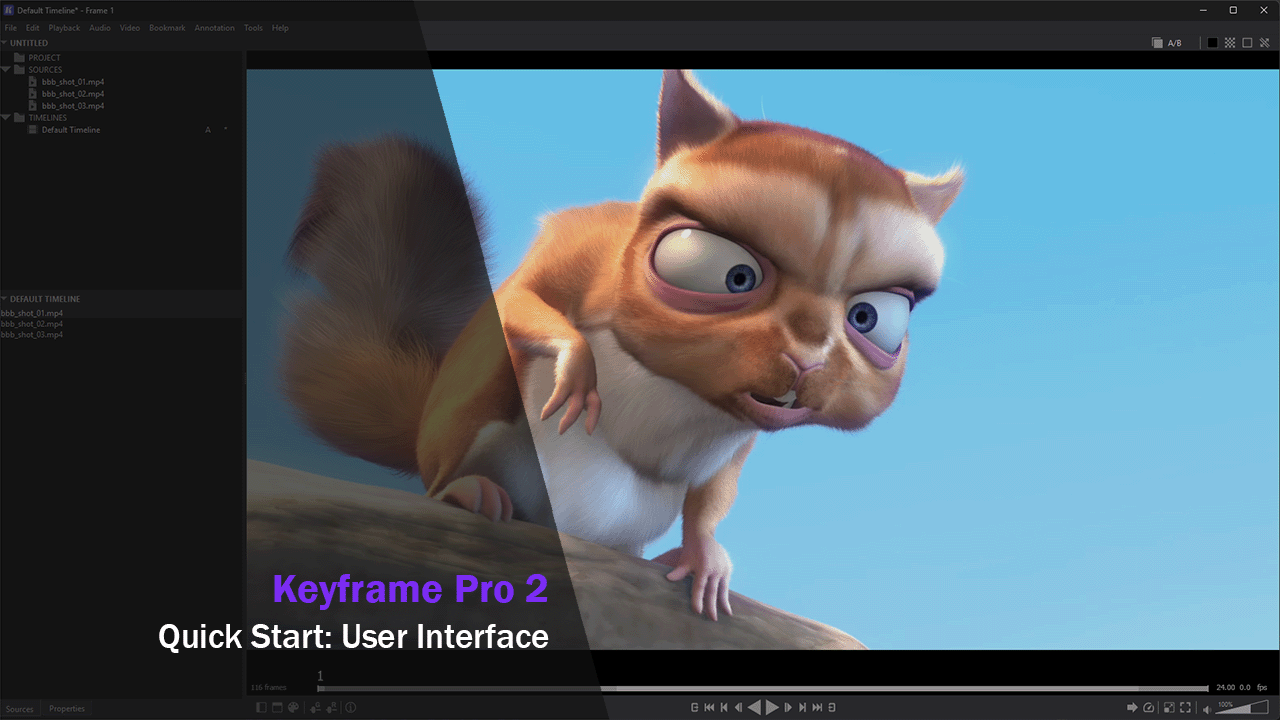Step forward one frame

(788, 708)
